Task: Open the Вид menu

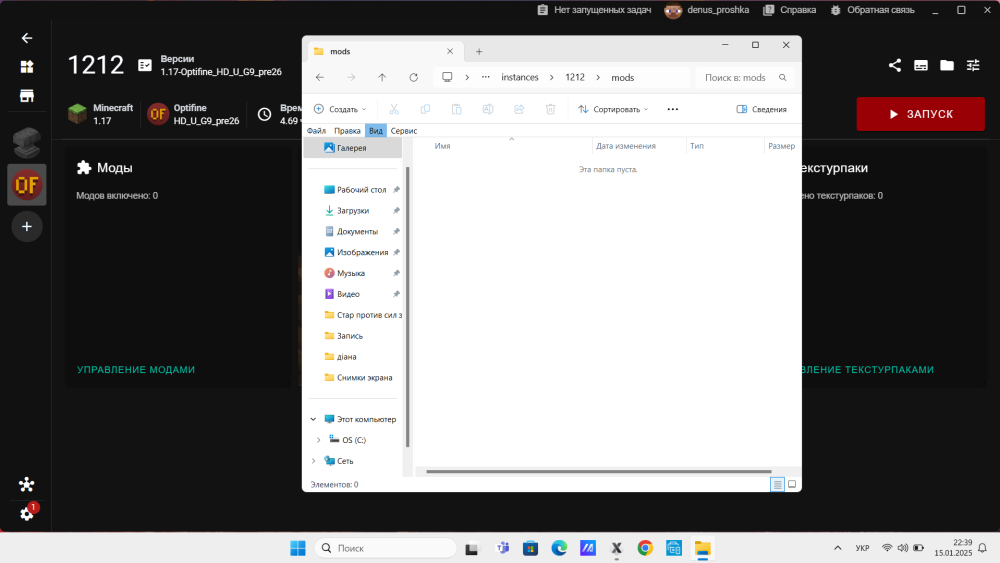Action: coord(376,131)
